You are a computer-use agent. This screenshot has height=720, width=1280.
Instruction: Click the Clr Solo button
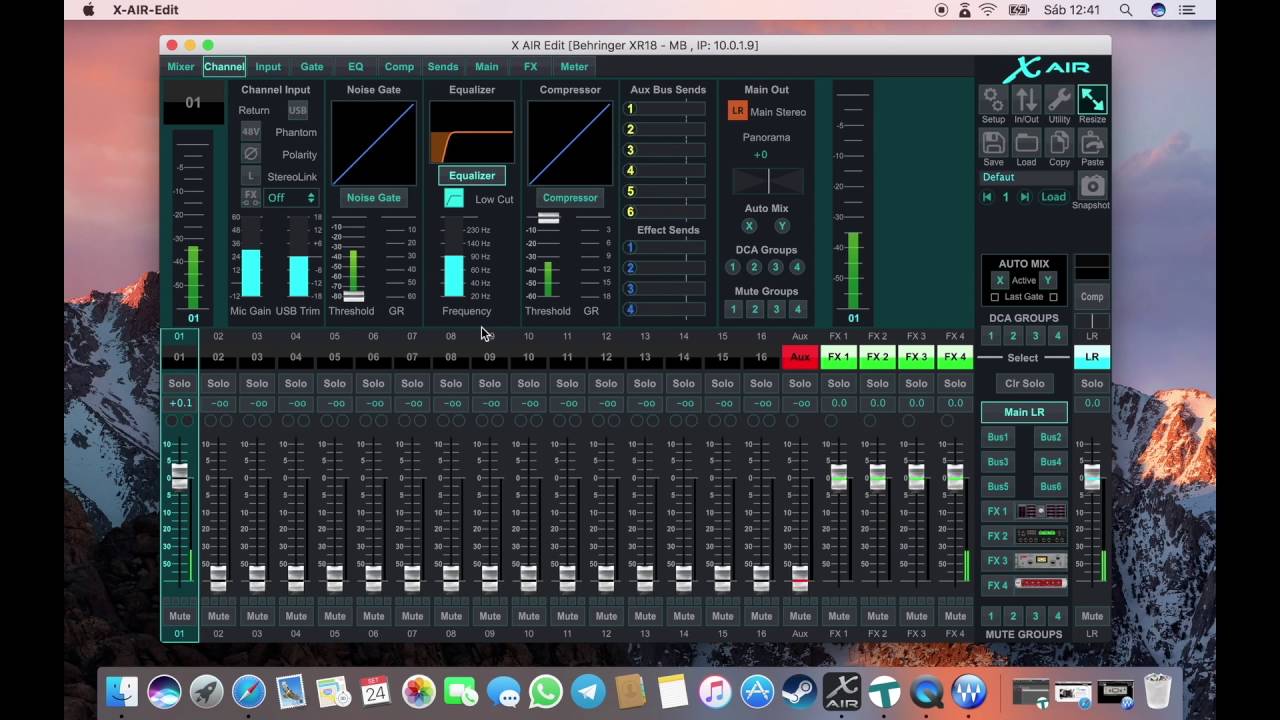tap(1024, 384)
